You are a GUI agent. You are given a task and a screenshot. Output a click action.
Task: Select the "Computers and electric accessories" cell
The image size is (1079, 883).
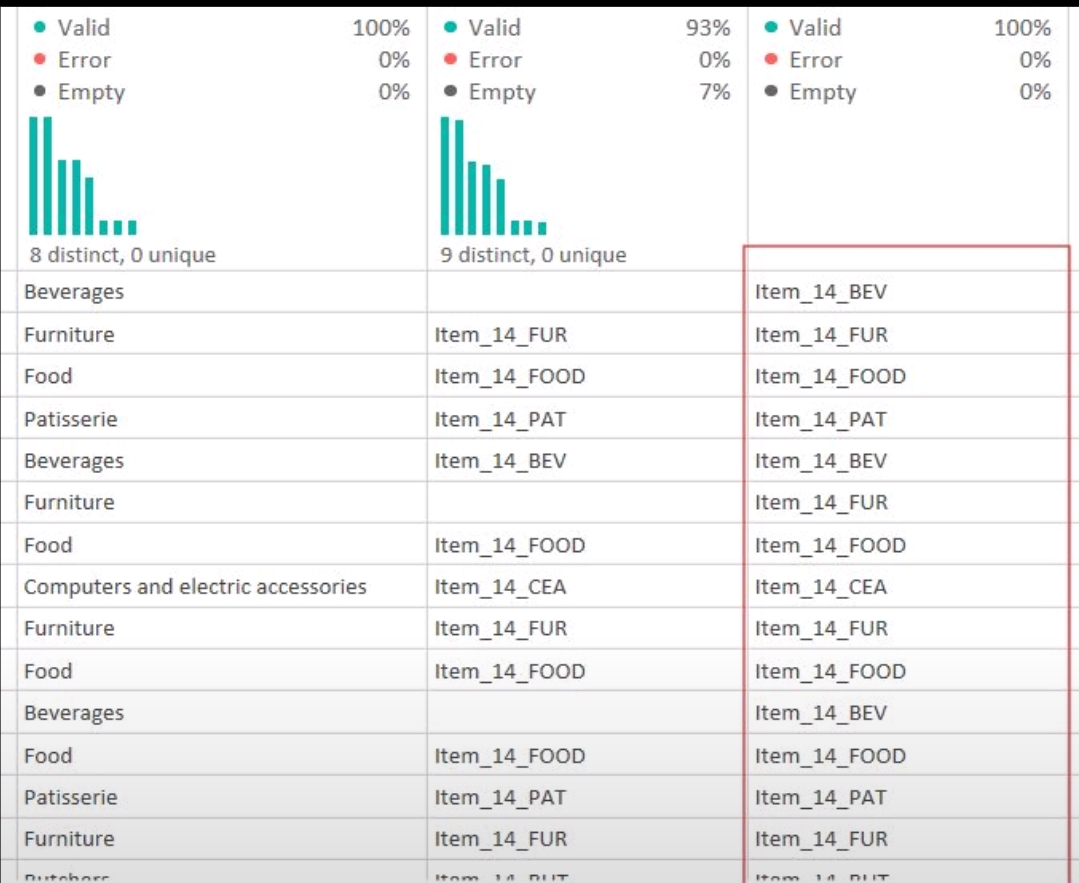(x=195, y=586)
